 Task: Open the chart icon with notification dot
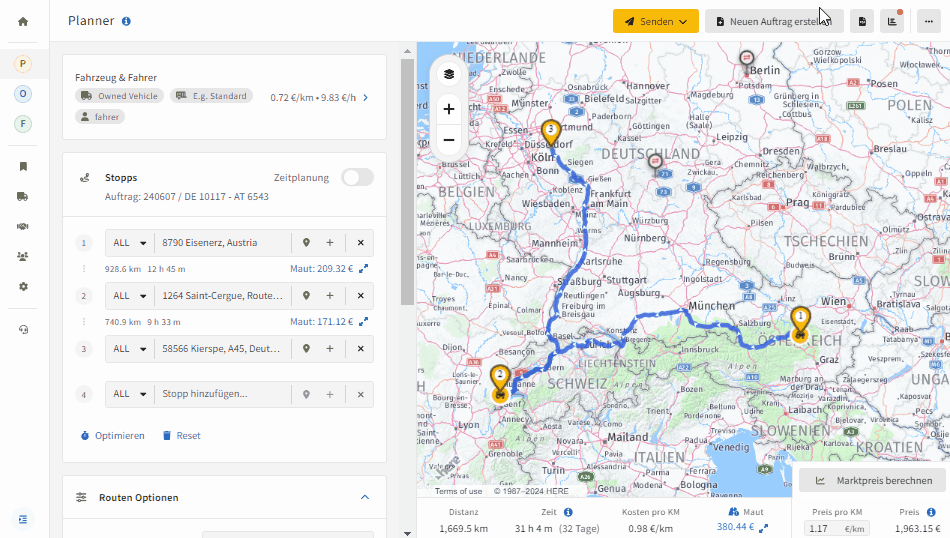coord(892,21)
